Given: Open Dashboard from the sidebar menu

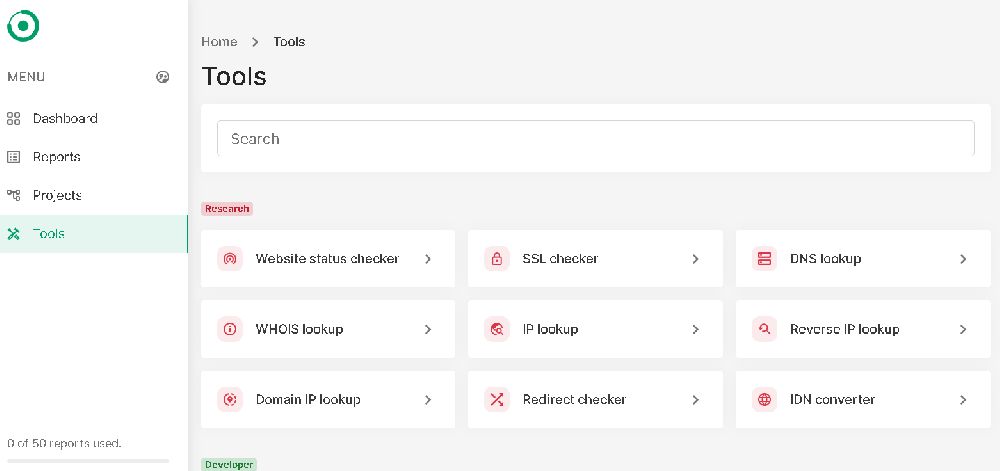Looking at the screenshot, I should (65, 118).
